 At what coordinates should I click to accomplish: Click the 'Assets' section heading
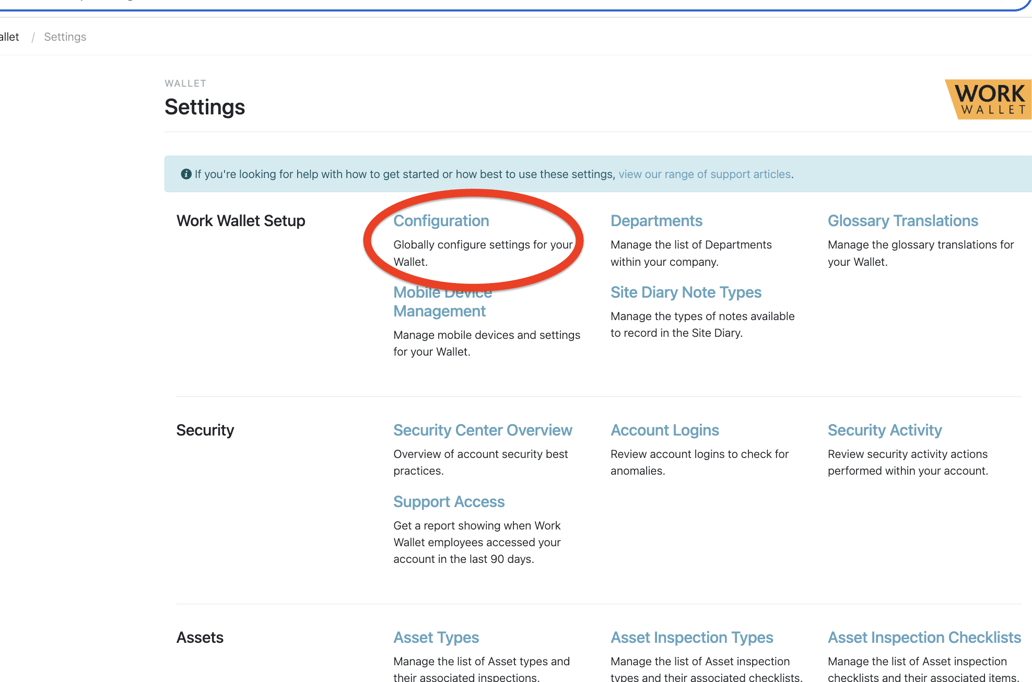(x=200, y=637)
